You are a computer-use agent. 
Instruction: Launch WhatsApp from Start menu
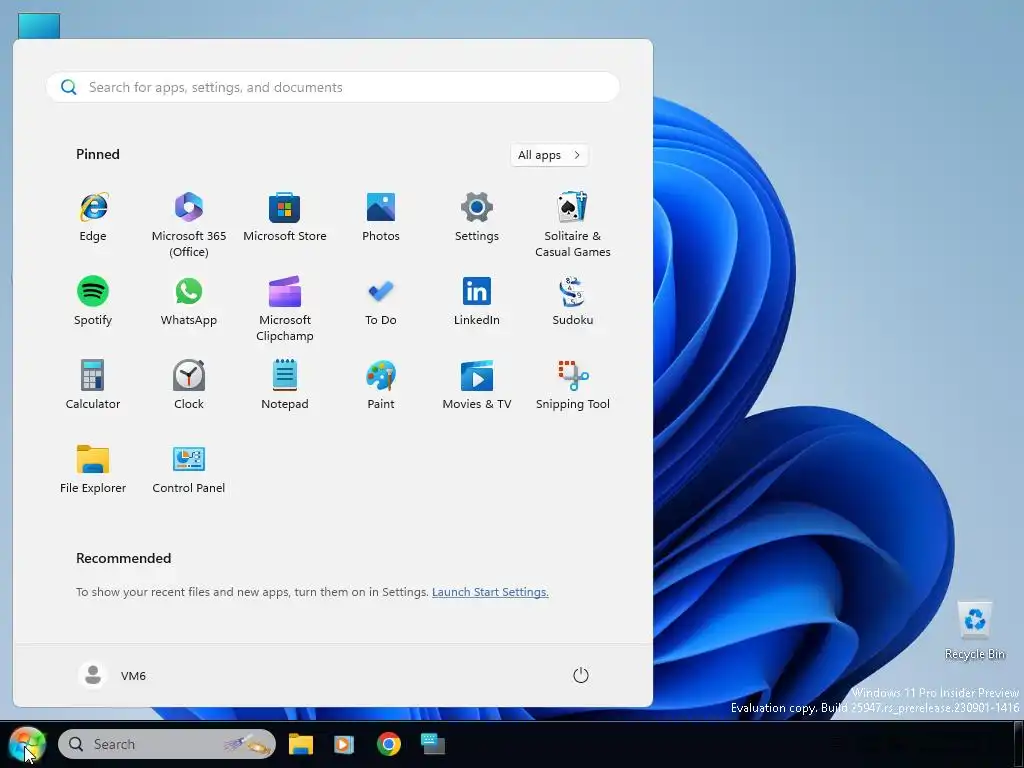(x=189, y=301)
